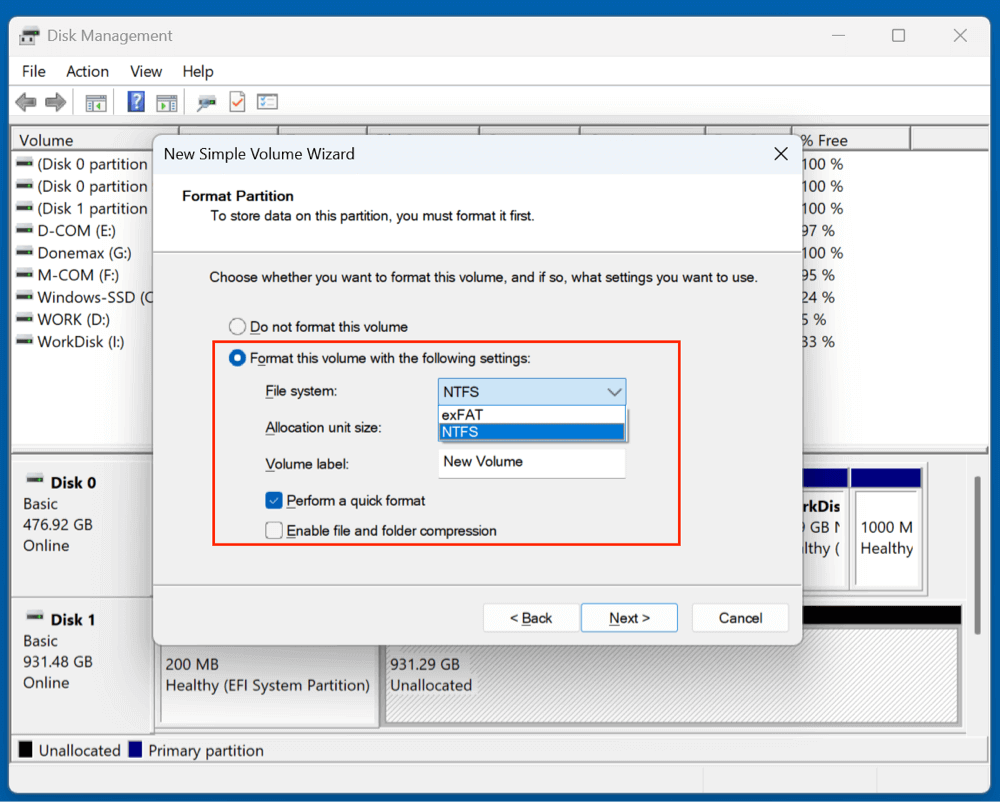Image resolution: width=1000 pixels, height=802 pixels.
Task: Select 'Format this volume with following settings'
Action: tap(237, 358)
